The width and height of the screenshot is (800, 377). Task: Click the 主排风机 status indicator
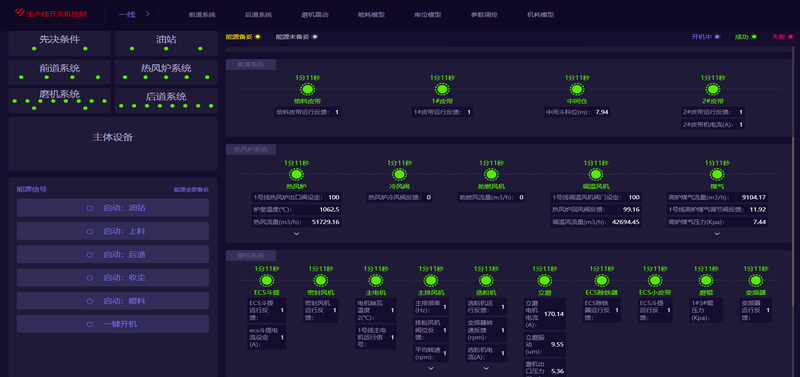click(x=431, y=280)
